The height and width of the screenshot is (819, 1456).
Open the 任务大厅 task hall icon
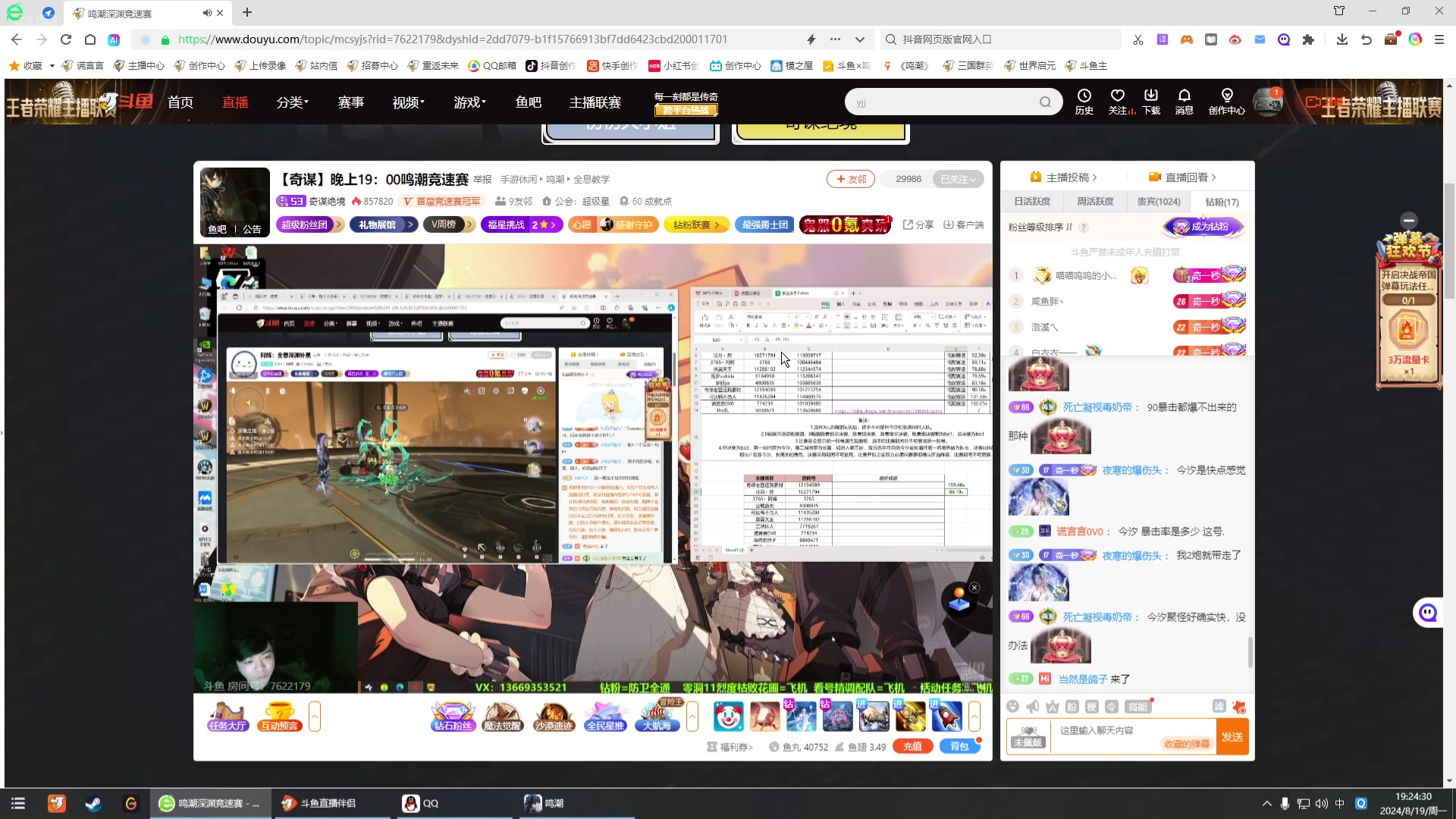click(x=227, y=717)
